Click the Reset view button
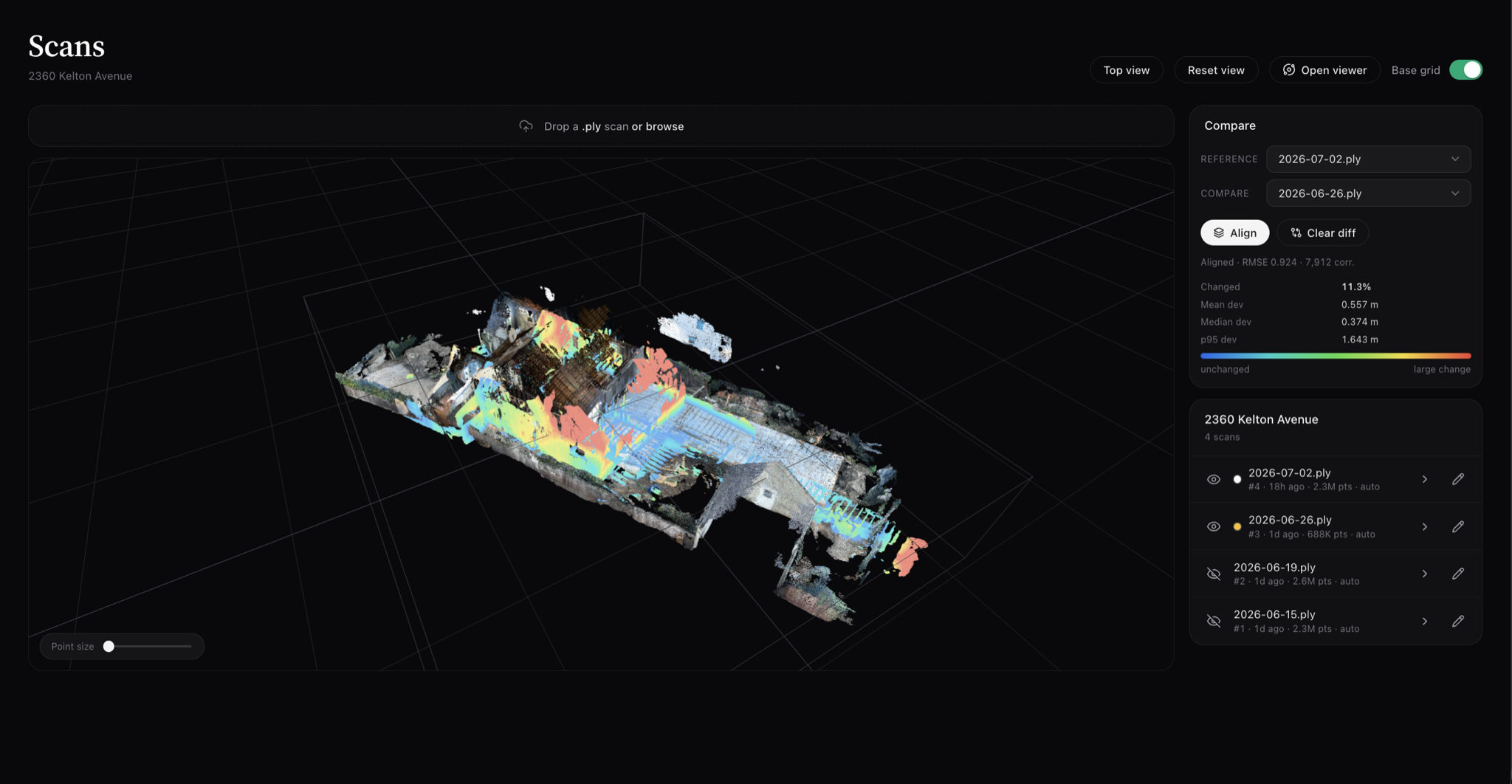This screenshot has width=1512, height=784. (1216, 69)
